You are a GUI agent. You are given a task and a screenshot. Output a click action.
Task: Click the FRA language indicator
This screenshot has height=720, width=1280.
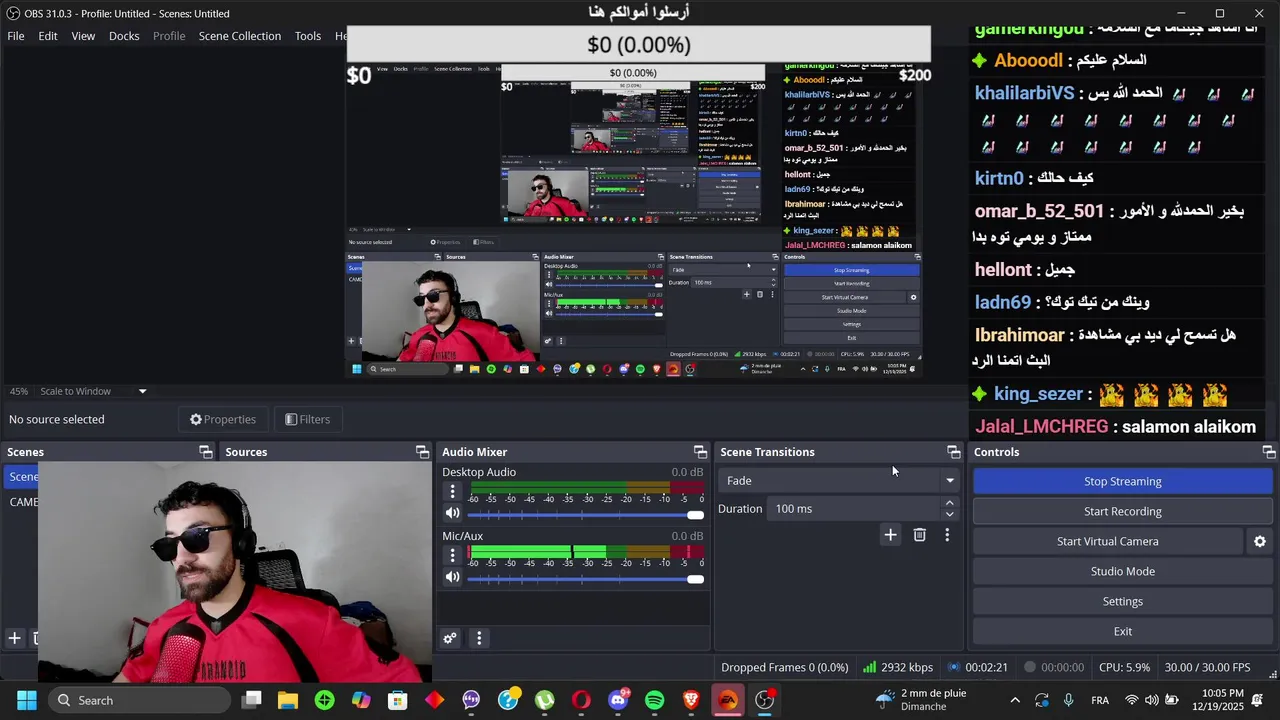(1099, 700)
